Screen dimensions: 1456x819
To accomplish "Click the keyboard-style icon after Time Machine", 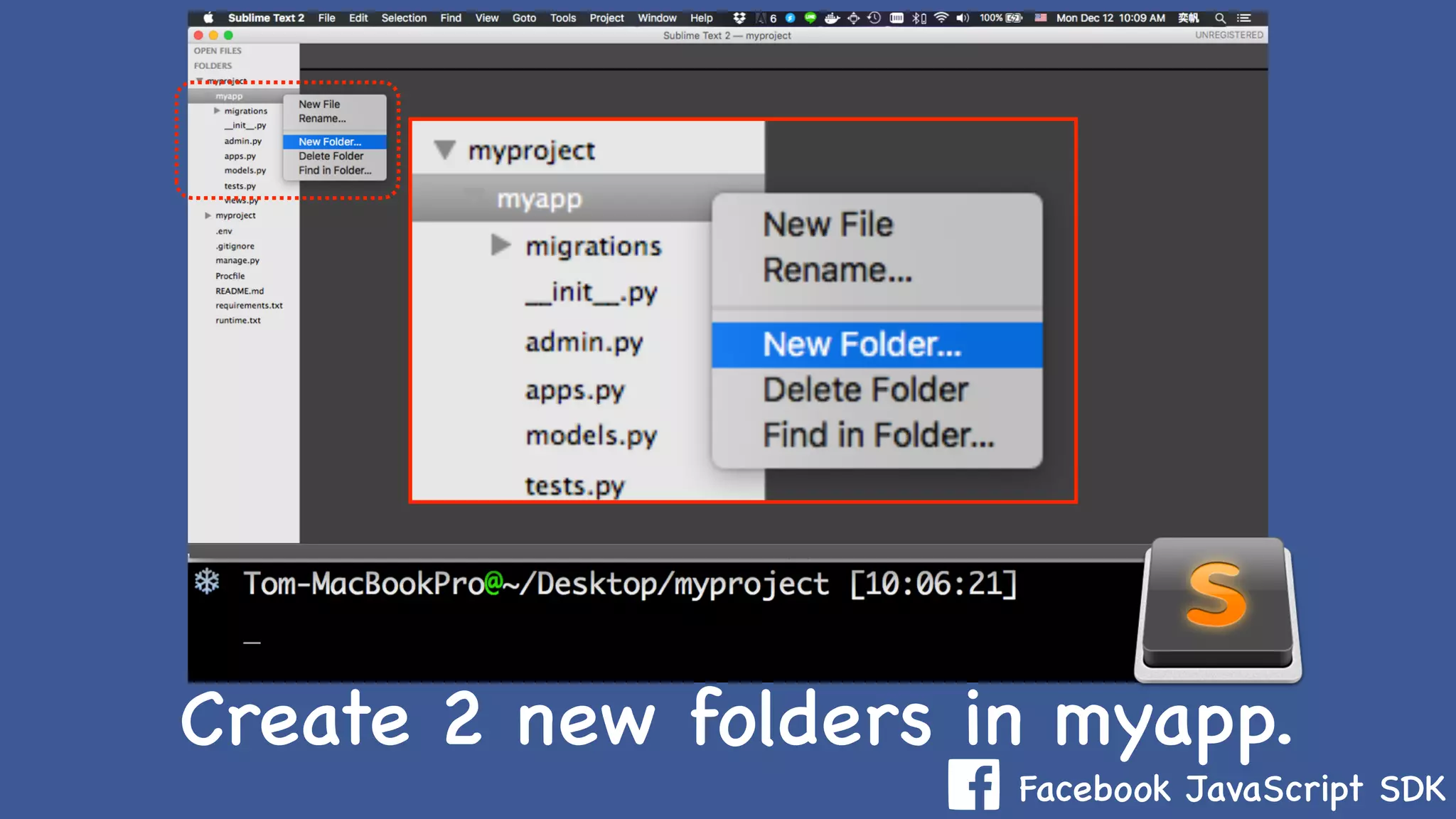I will pyautogui.click(x=896, y=18).
